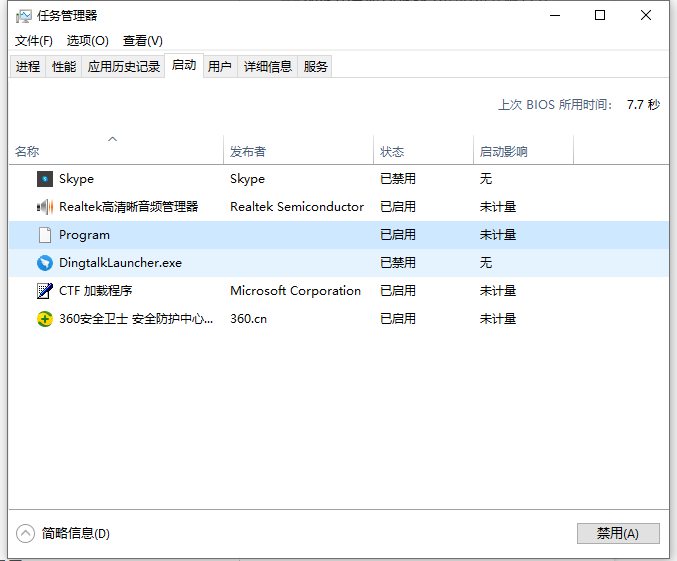Switch to the 性能 tab

[64, 67]
